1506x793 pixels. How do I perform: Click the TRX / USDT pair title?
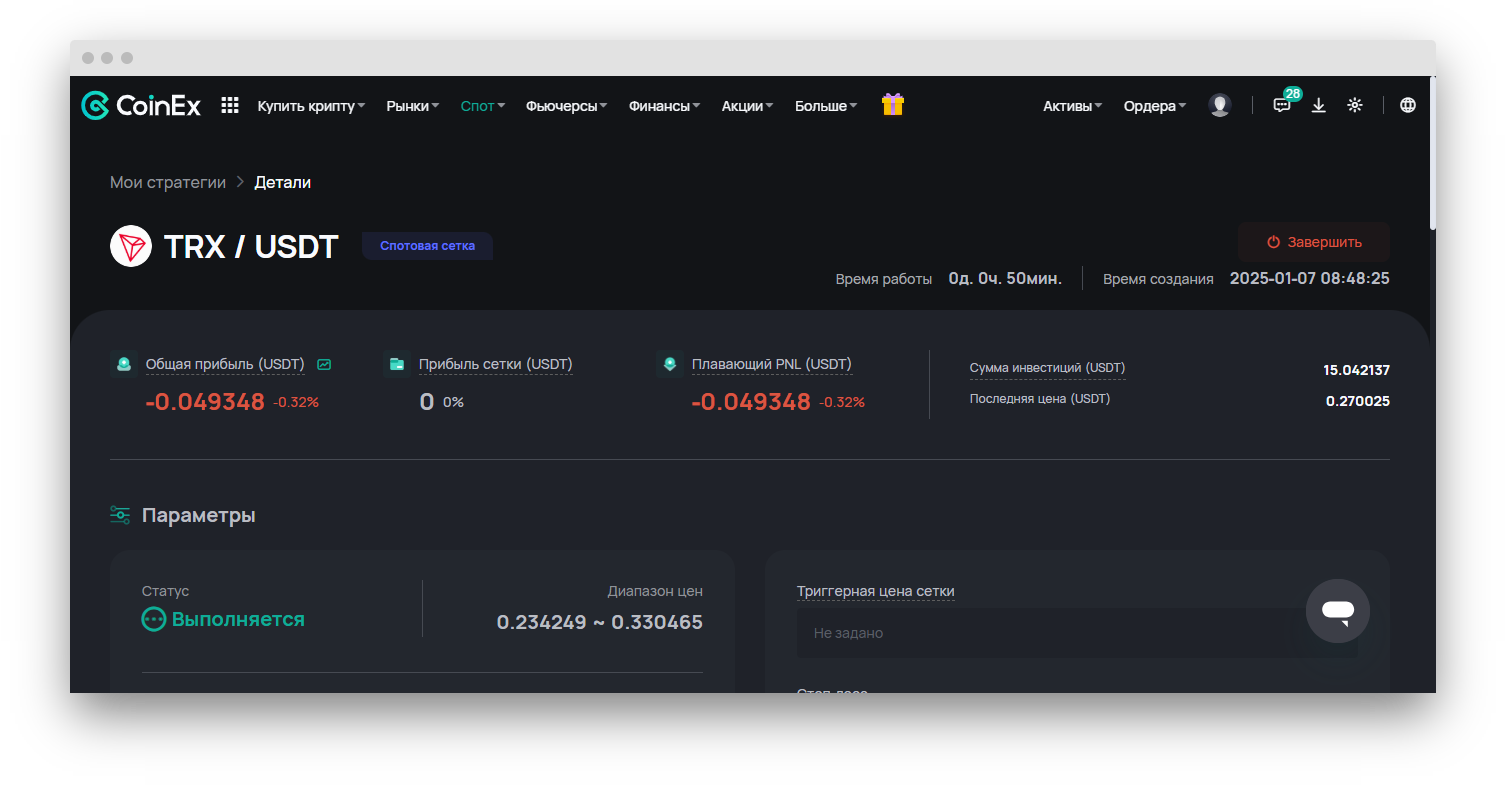click(x=251, y=247)
